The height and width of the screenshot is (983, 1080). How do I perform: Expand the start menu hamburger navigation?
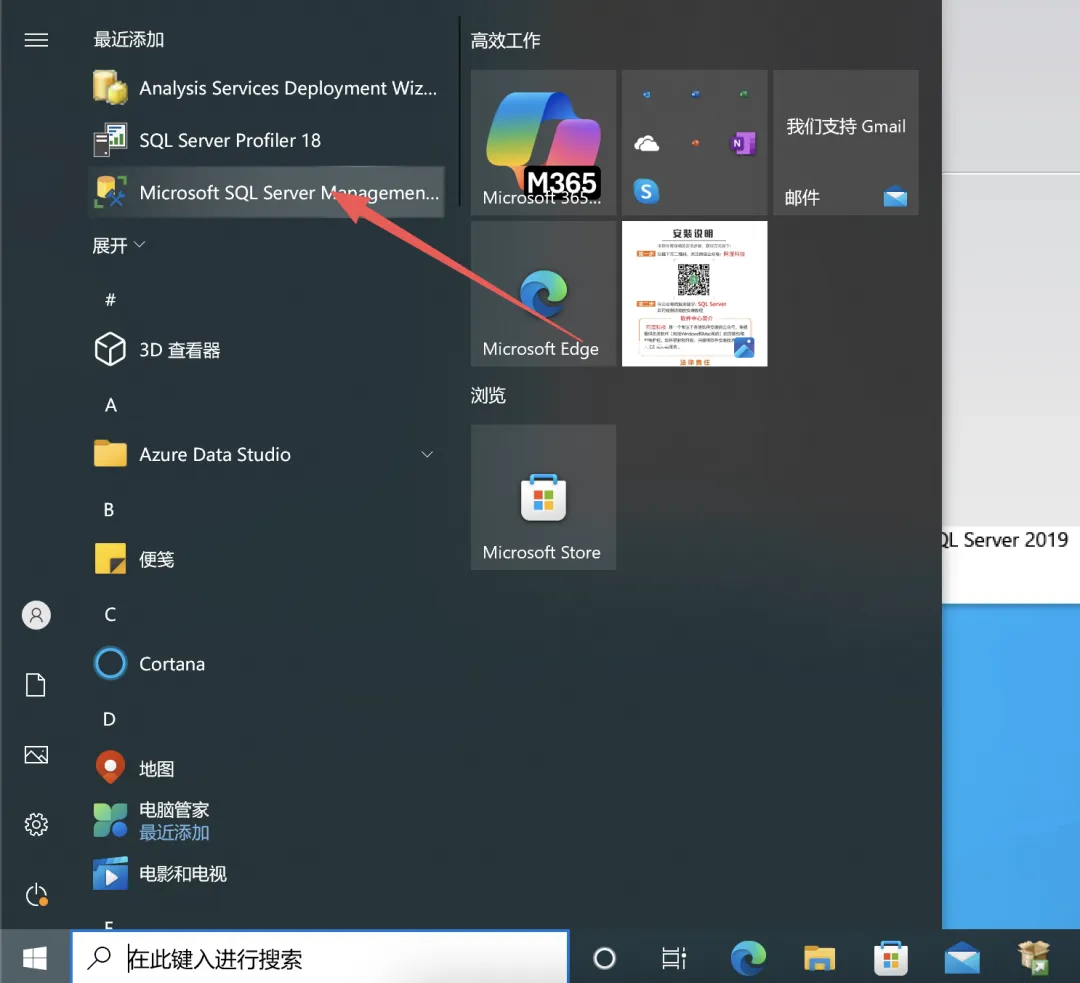tap(37, 40)
